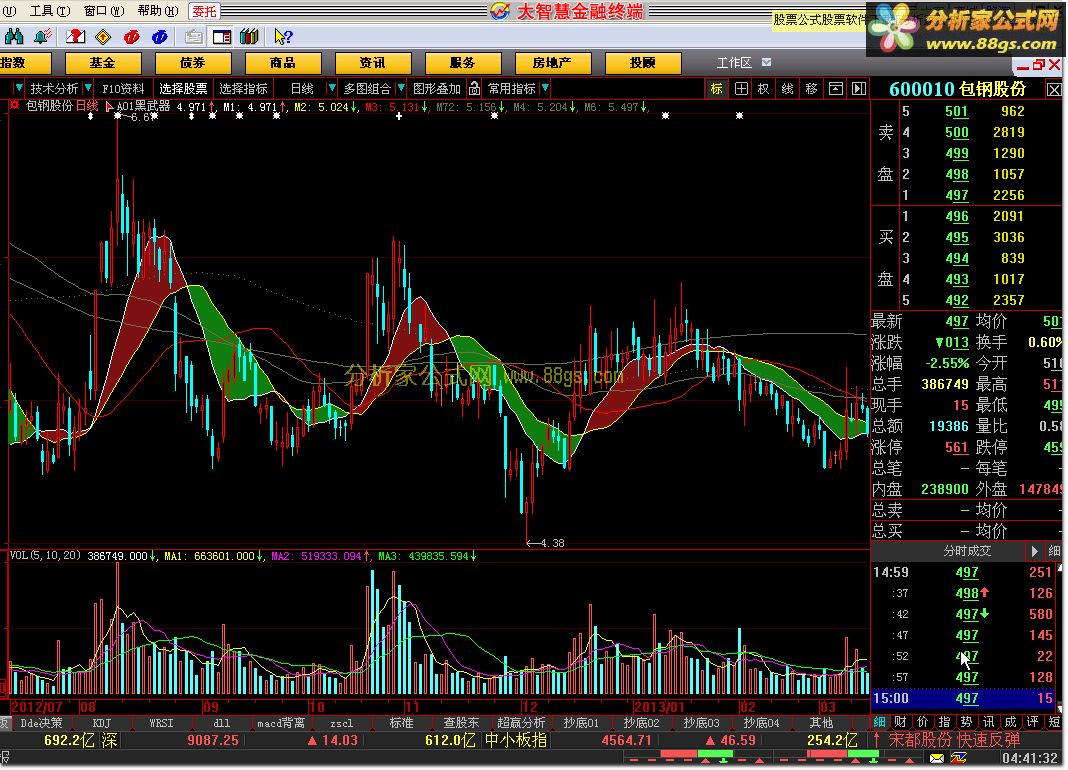Click the red question mark chart icon
This screenshot has width=1068, height=770.
pyautogui.click(x=75, y=36)
